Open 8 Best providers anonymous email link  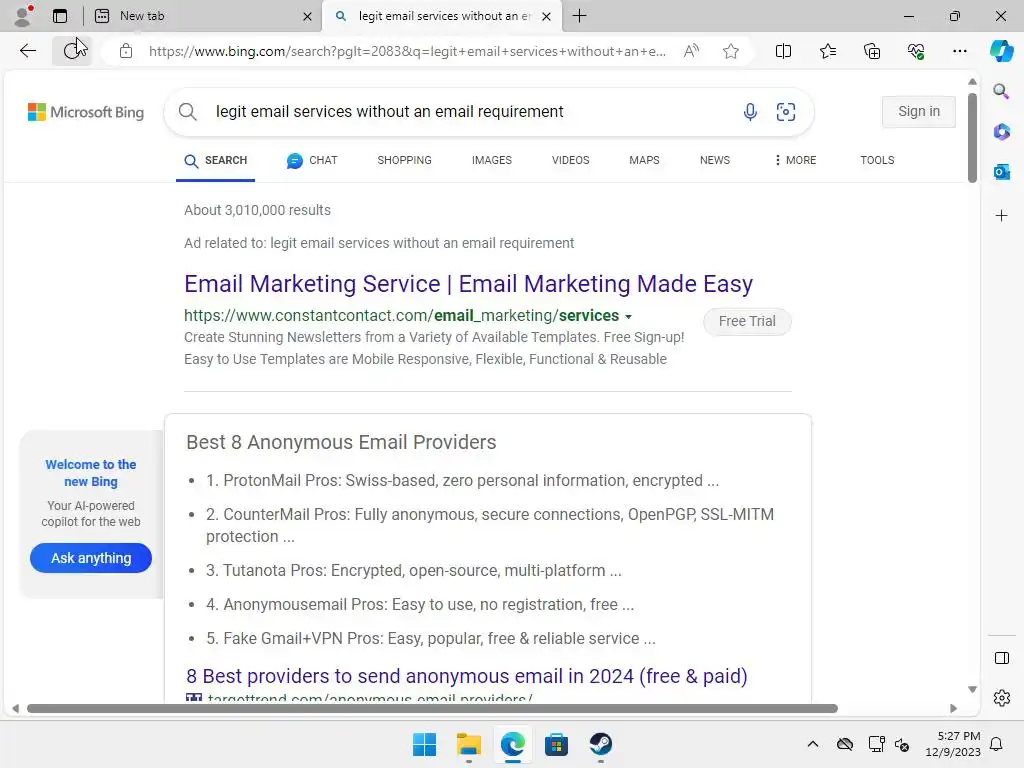tap(466, 676)
